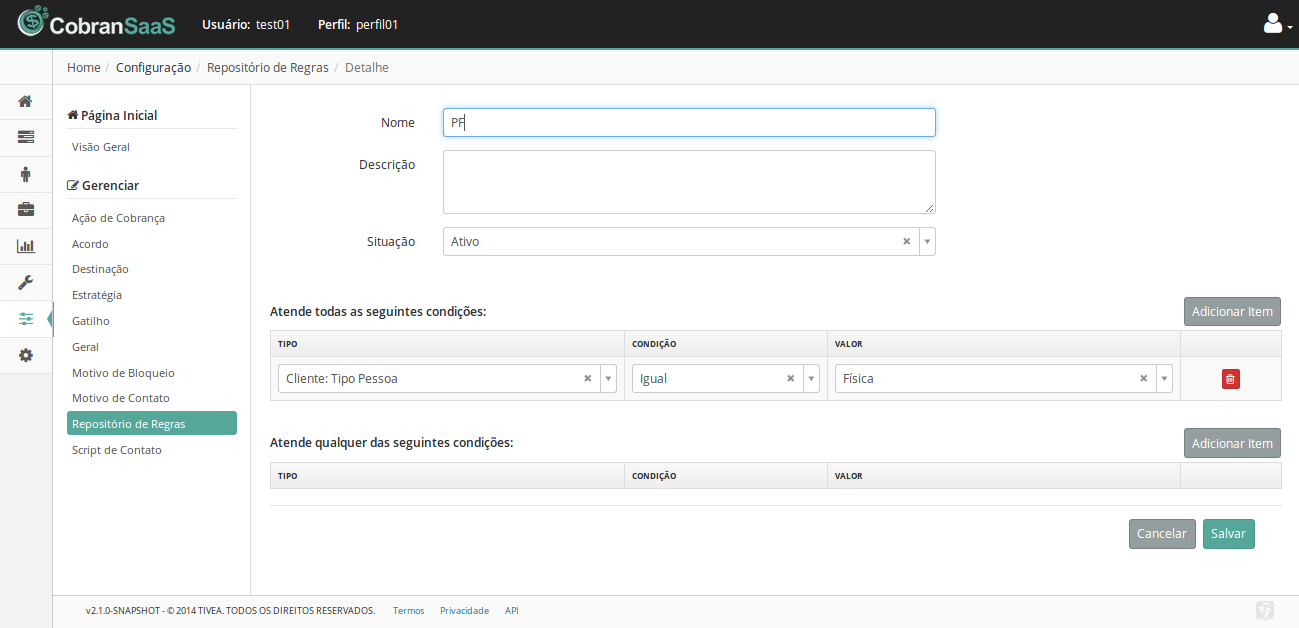Focus the Descrição text area

click(x=689, y=182)
